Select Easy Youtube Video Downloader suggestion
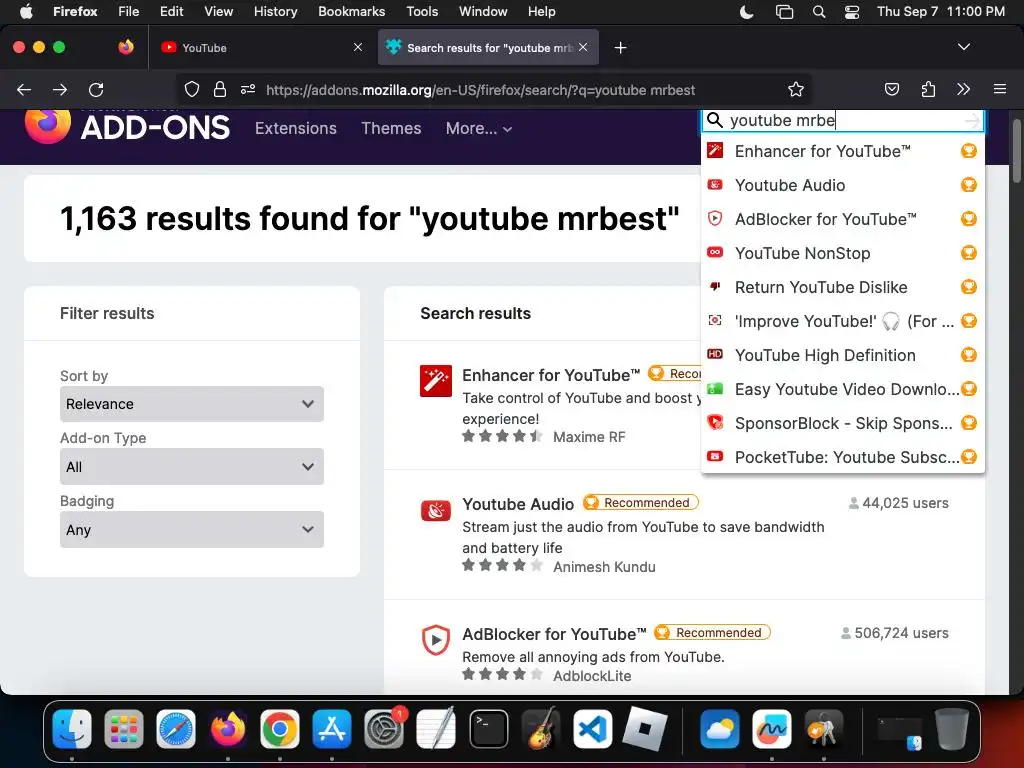 [x=842, y=389]
